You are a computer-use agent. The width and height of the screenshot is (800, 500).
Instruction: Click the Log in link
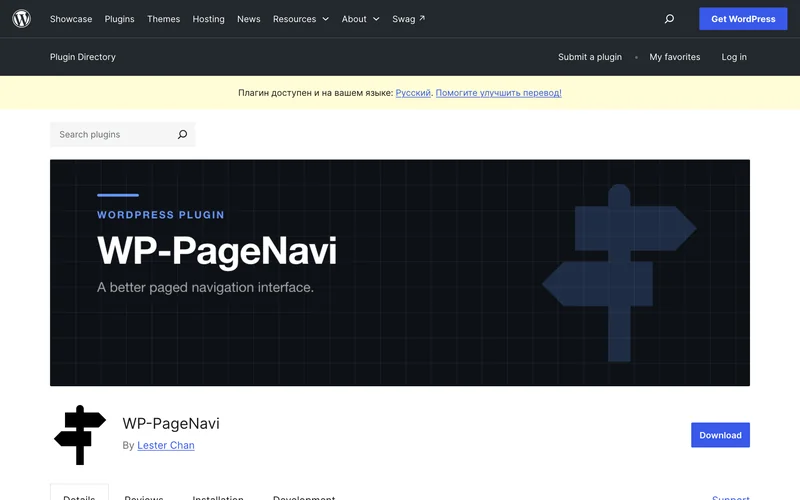coord(734,57)
